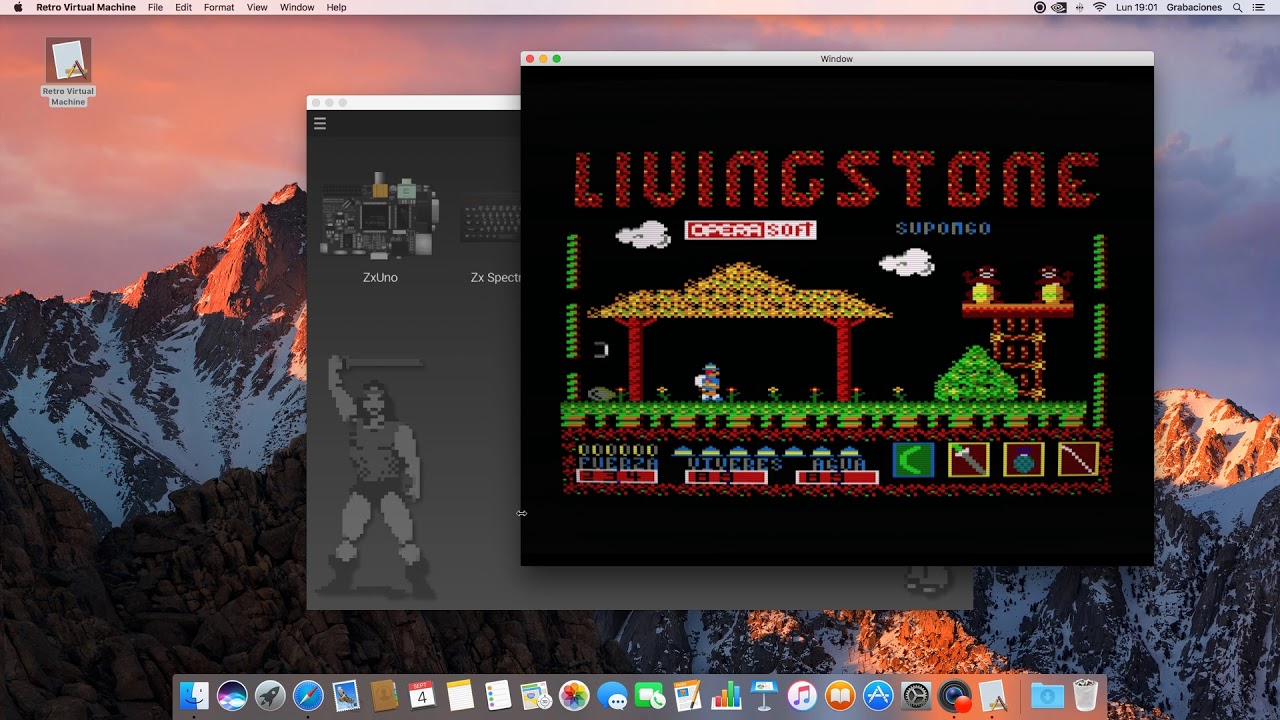The height and width of the screenshot is (720, 1280).
Task: Open FaceTime from the dock
Action: click(650, 695)
